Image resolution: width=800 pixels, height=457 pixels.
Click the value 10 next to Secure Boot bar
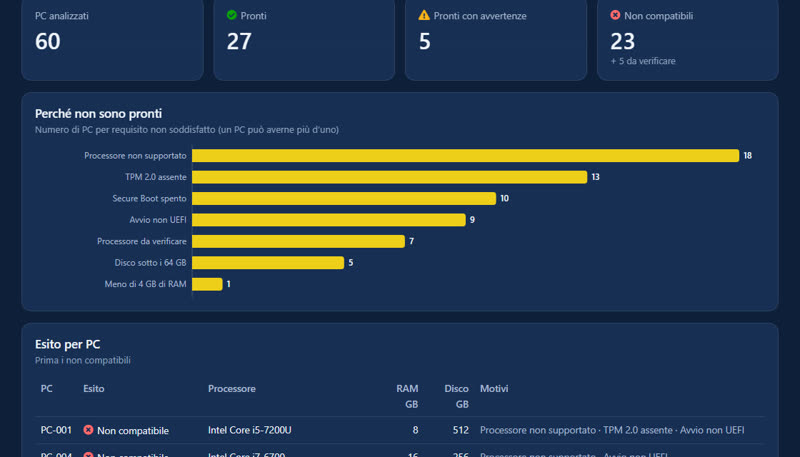(504, 198)
